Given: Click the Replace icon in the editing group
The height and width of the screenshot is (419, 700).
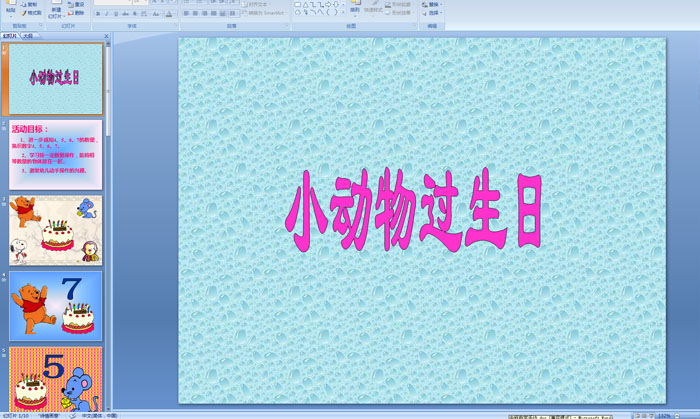Looking at the screenshot, I should [x=431, y=4].
